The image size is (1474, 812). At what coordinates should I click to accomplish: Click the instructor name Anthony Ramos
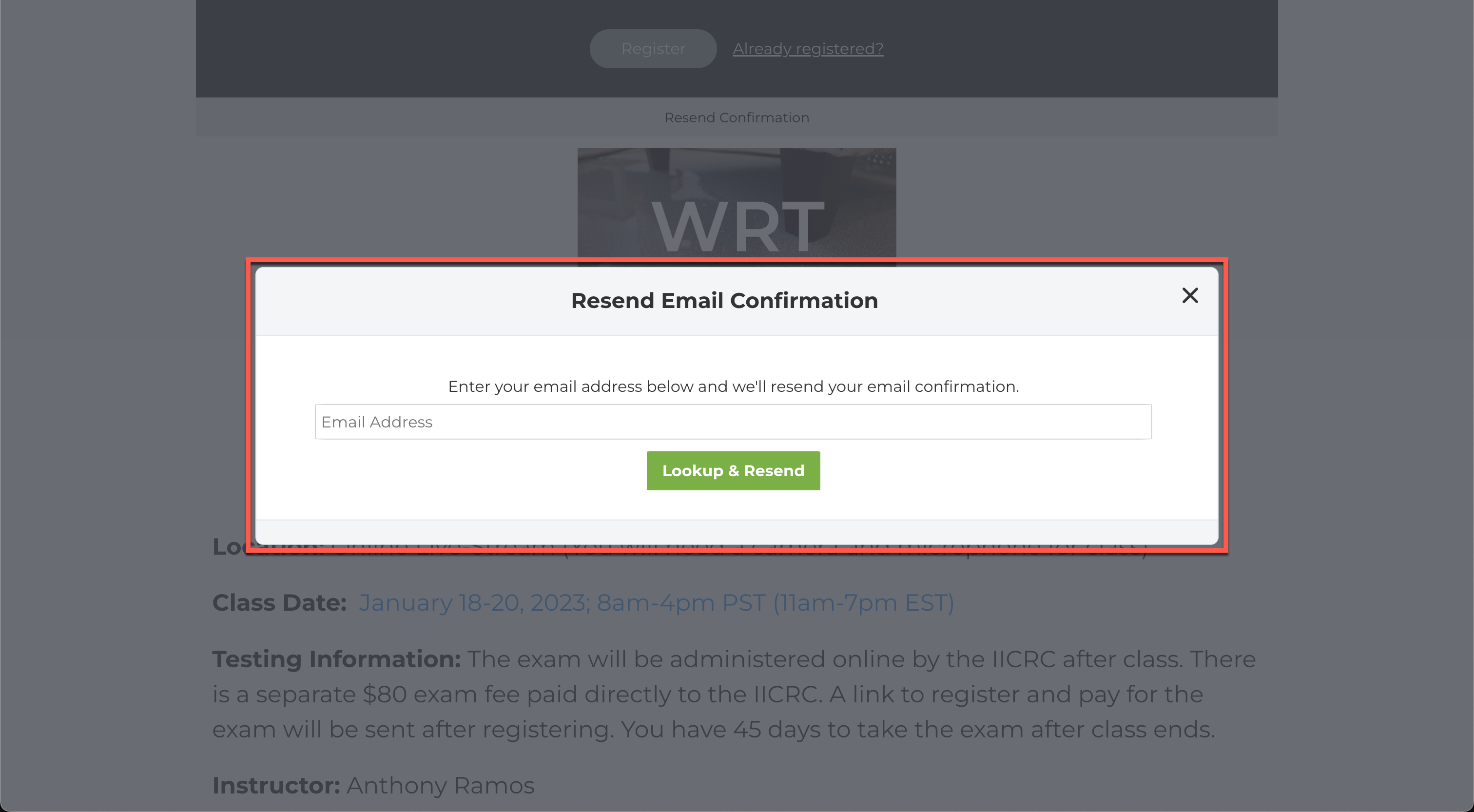click(x=440, y=785)
